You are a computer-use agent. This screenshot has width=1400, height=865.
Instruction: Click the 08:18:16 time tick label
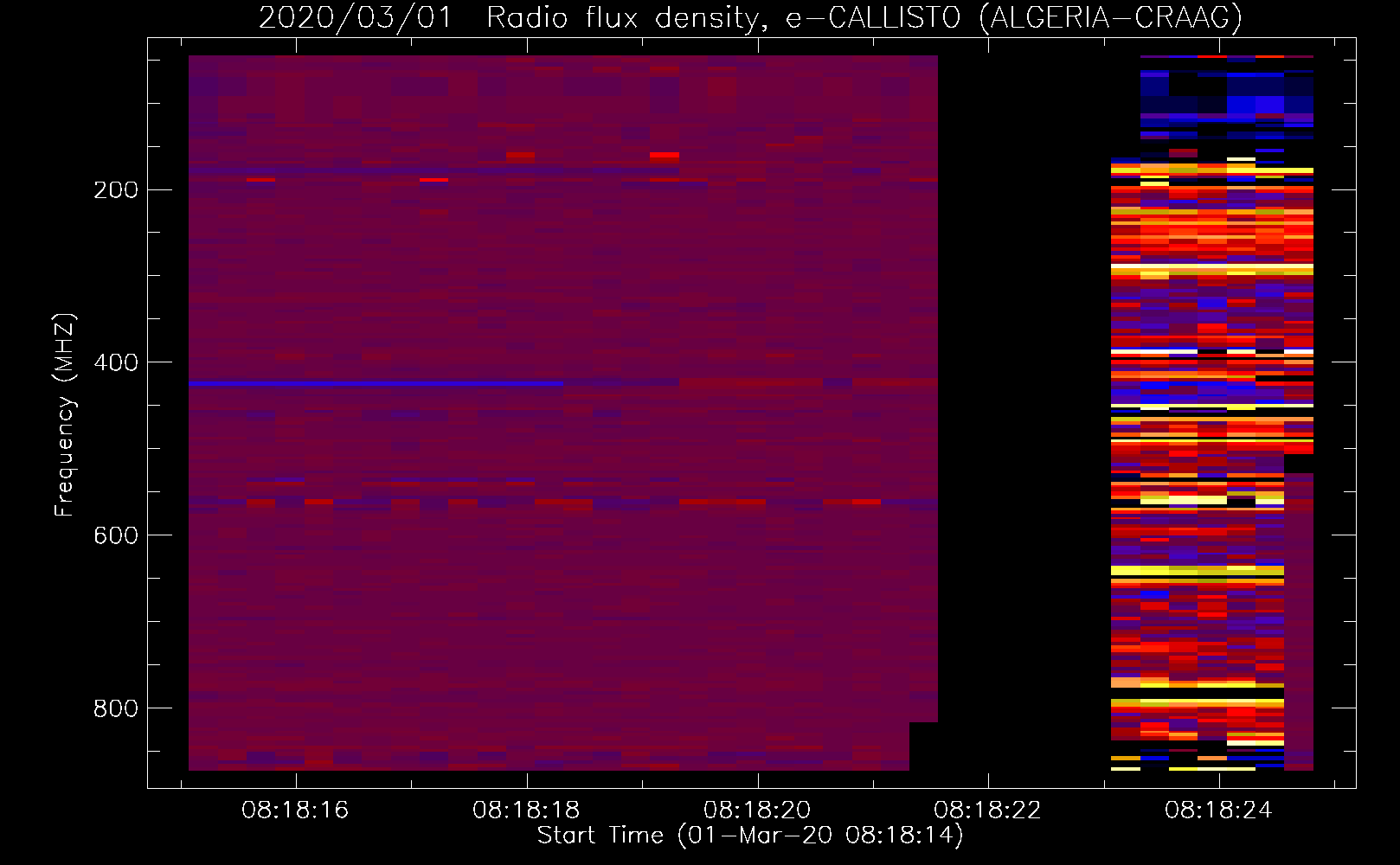click(x=295, y=811)
